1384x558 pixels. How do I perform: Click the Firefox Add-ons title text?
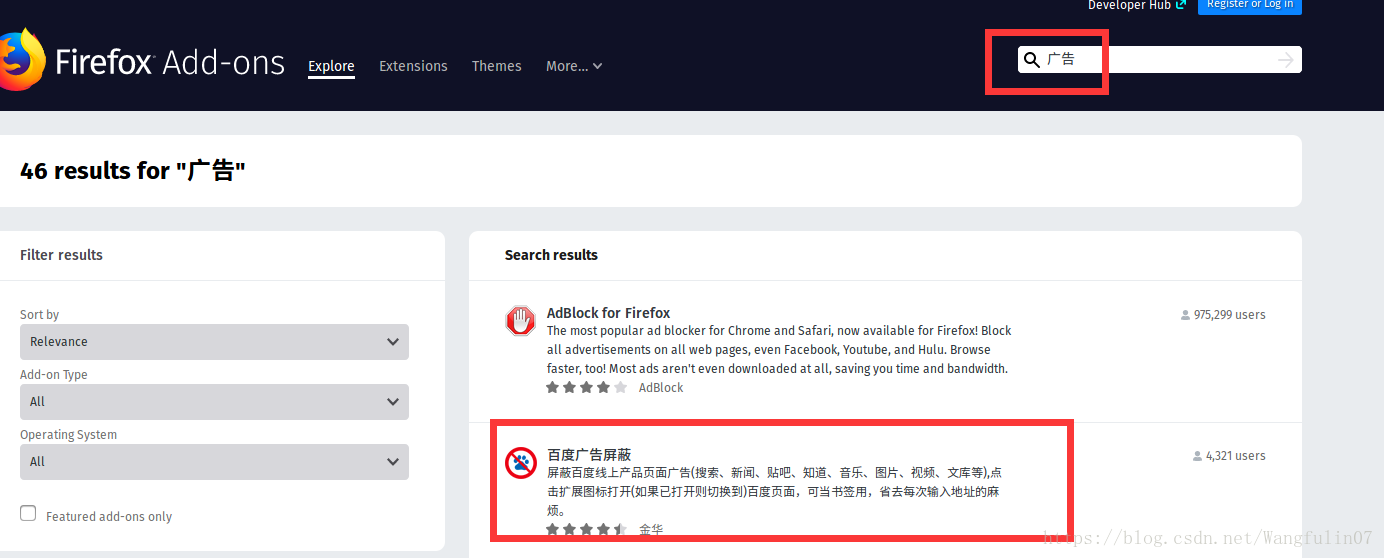coord(170,63)
